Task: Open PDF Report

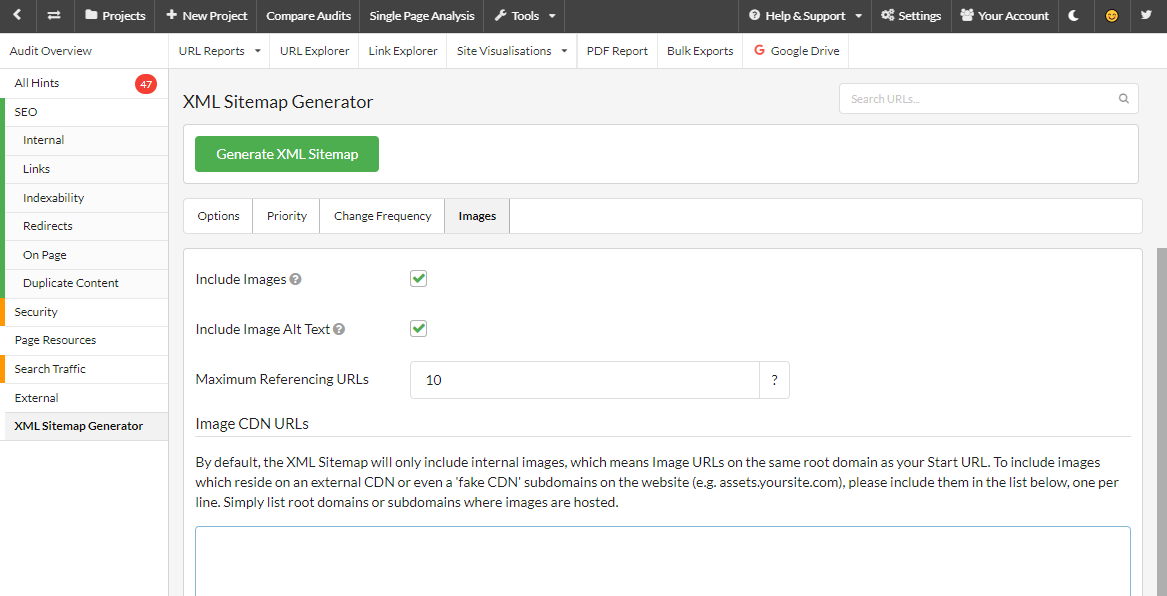Action: point(617,51)
